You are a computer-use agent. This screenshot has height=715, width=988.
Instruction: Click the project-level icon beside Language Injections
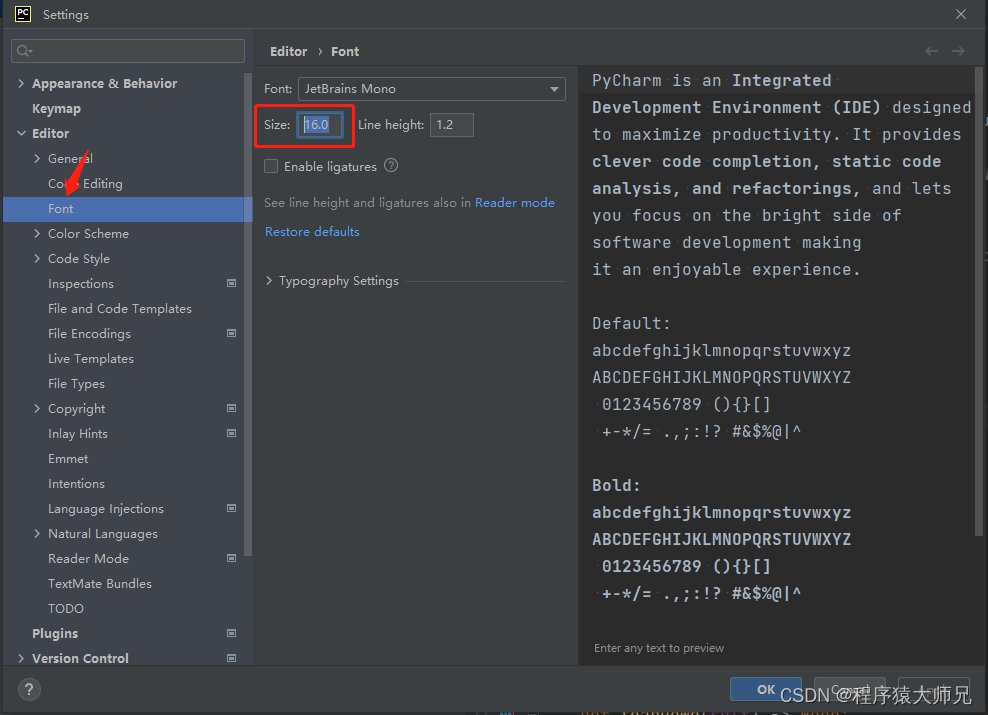pos(231,508)
